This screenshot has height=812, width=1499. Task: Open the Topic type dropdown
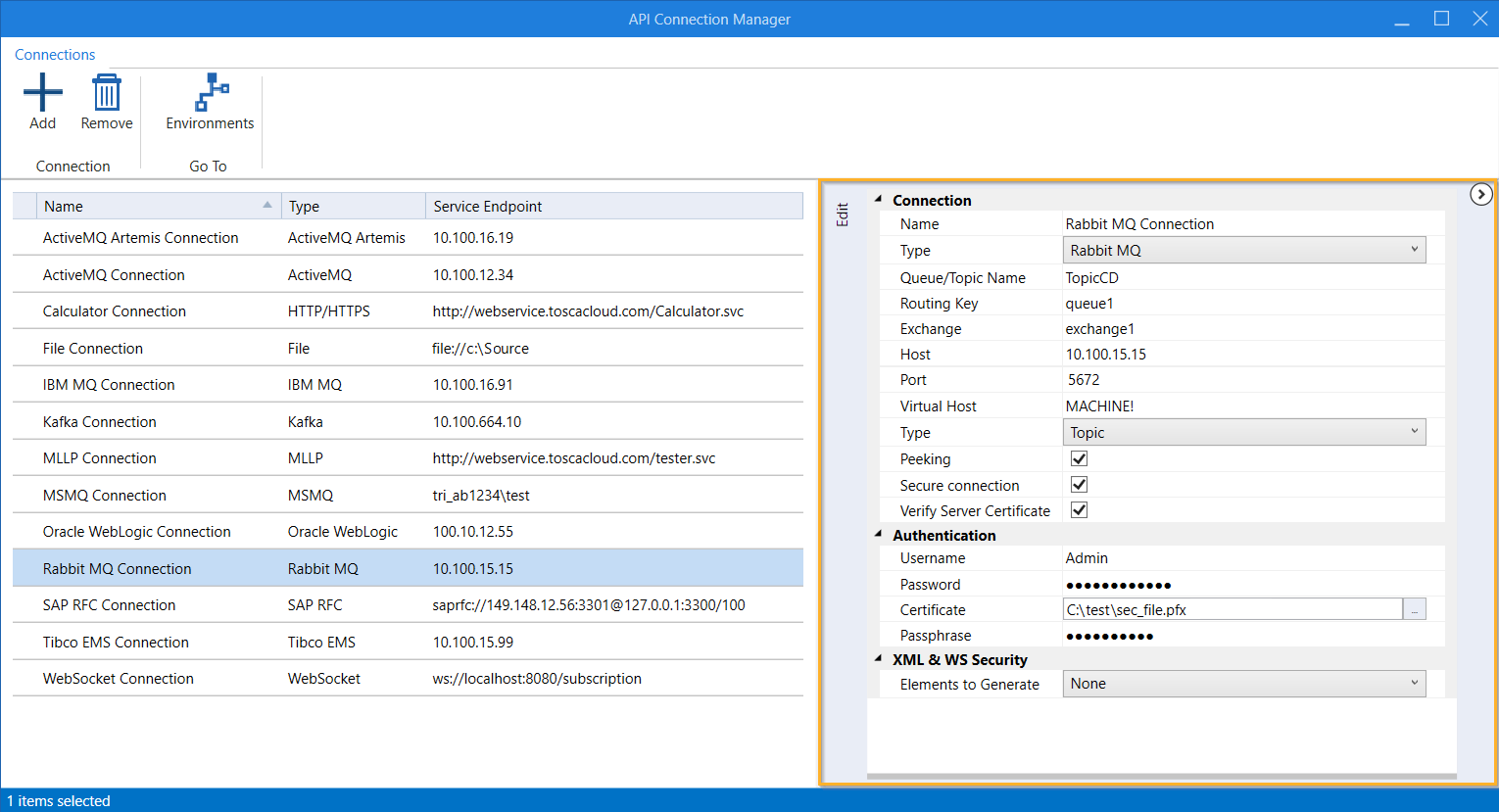click(1243, 433)
